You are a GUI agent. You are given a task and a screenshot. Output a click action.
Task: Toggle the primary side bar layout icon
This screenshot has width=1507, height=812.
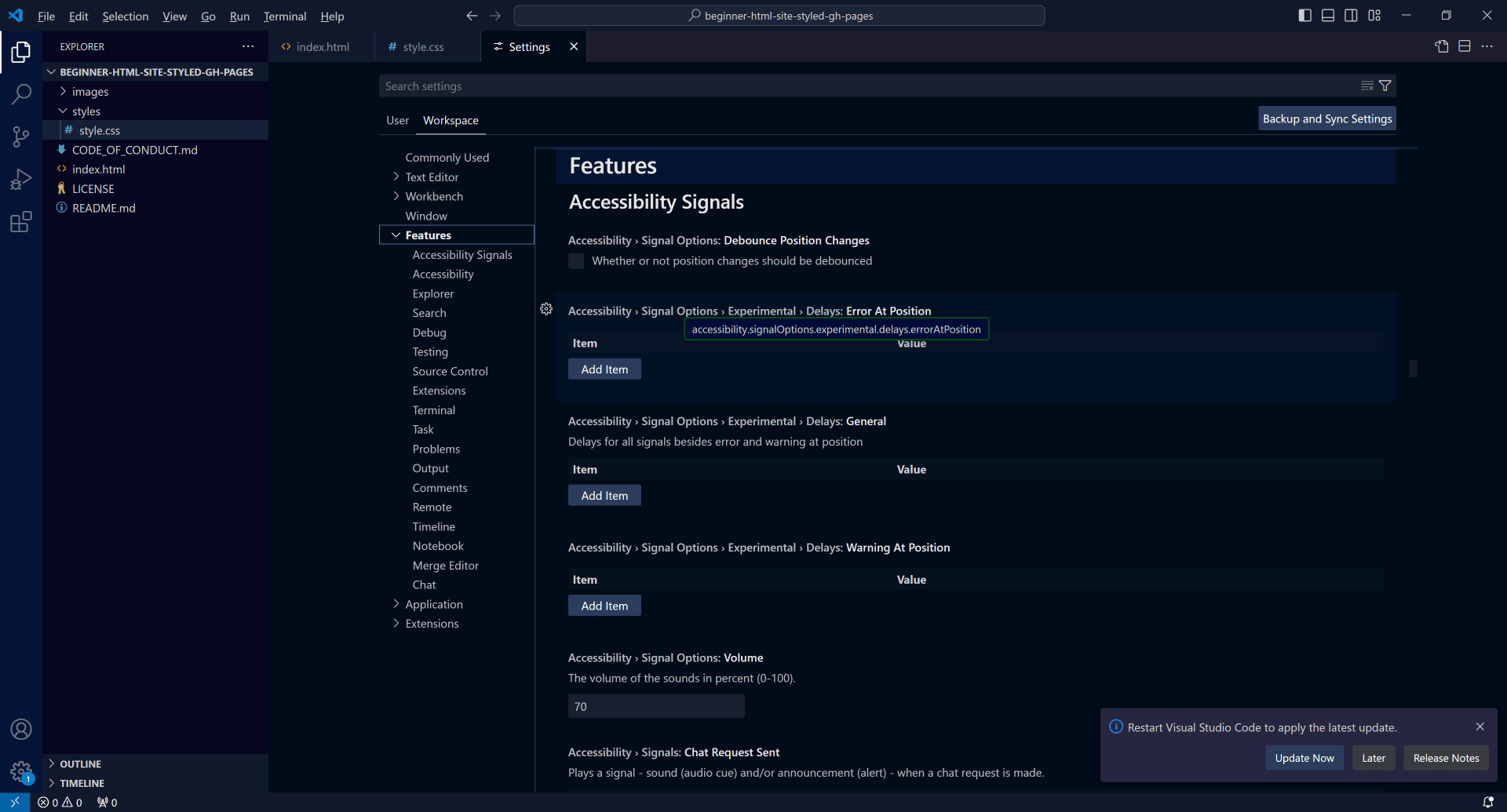(1304, 16)
